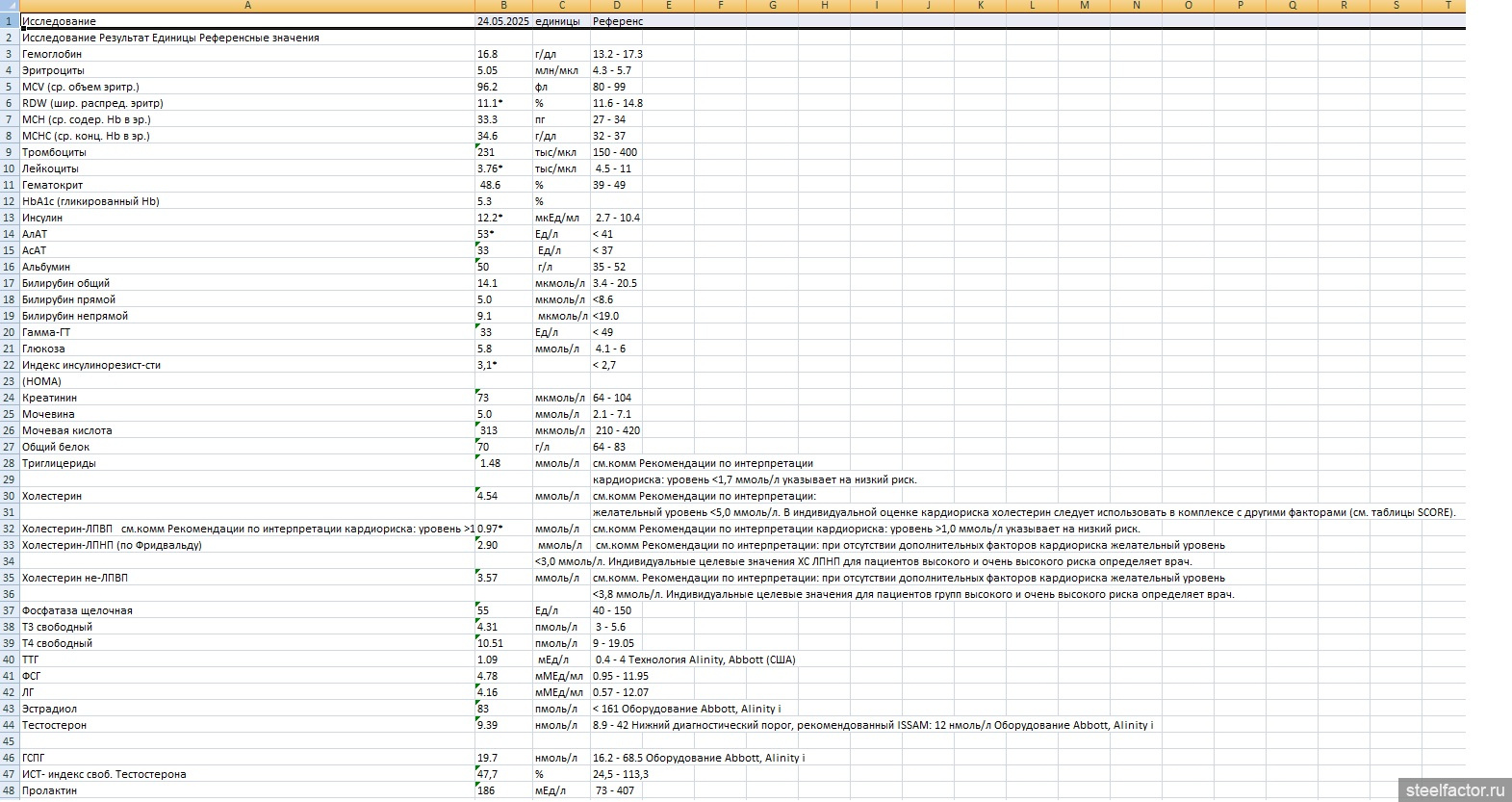Click cell with date 24.05.2025
This screenshot has width=1512, height=802.
(x=503, y=21)
